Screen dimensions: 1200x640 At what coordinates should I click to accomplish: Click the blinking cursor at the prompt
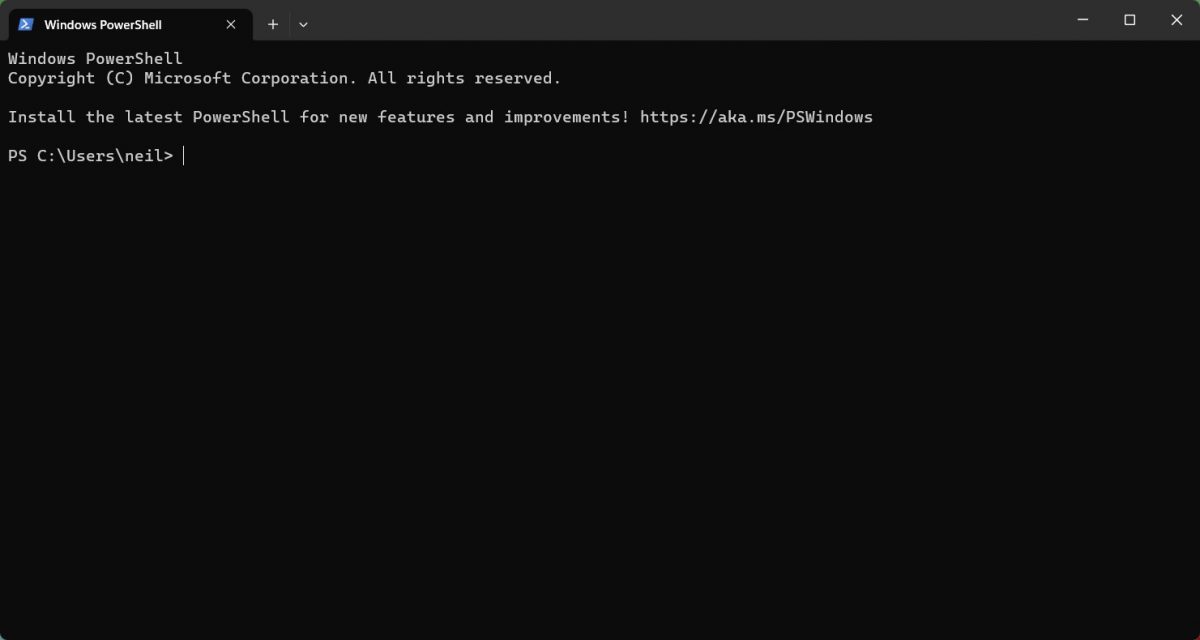pos(186,155)
